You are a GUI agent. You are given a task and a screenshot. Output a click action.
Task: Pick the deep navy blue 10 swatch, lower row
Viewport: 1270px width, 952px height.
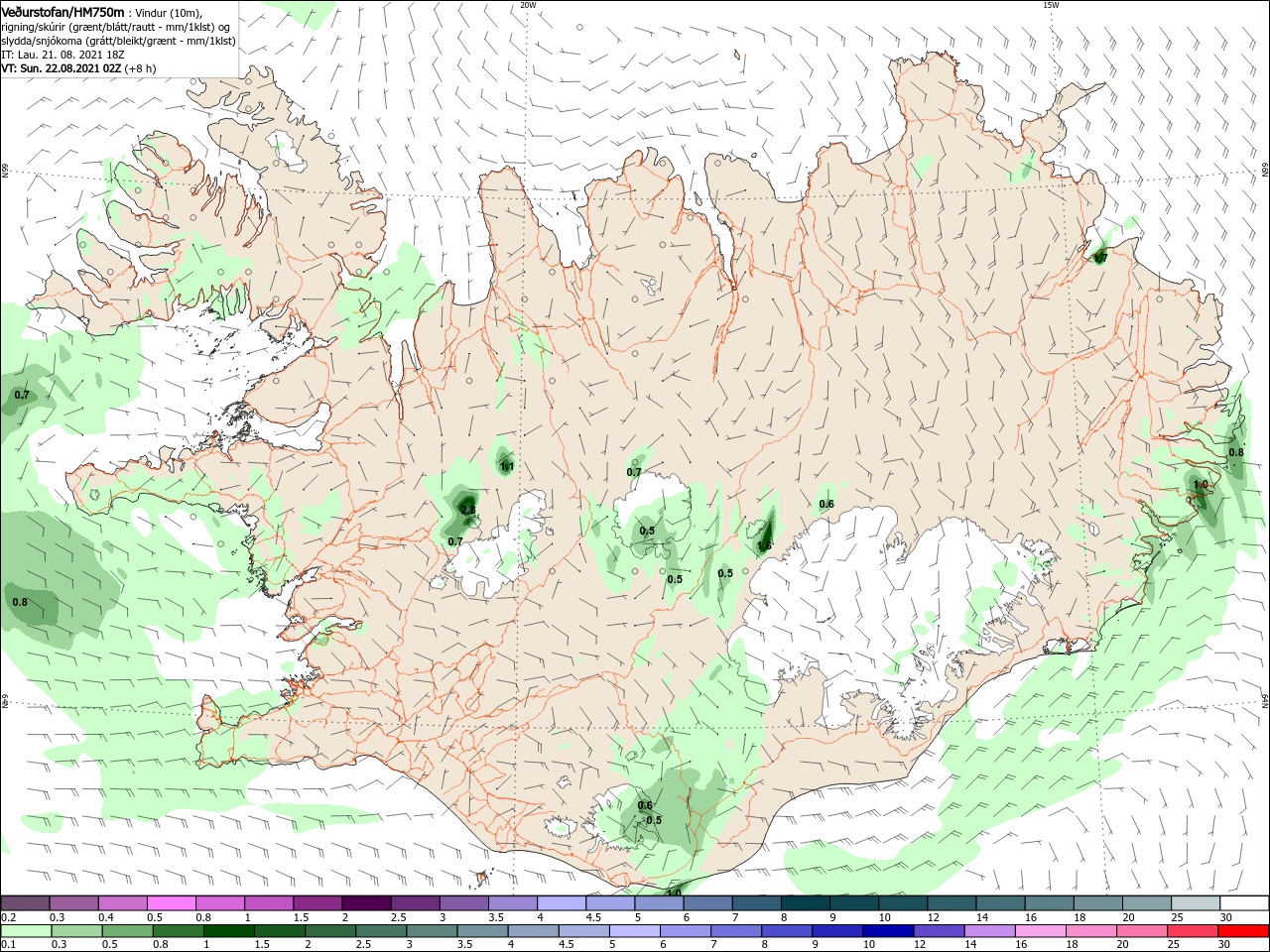tap(889, 931)
